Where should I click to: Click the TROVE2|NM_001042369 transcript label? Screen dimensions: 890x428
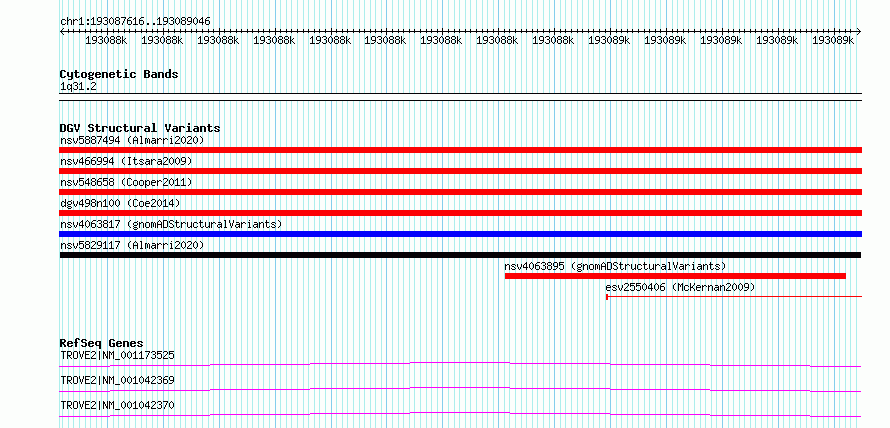click(117, 380)
